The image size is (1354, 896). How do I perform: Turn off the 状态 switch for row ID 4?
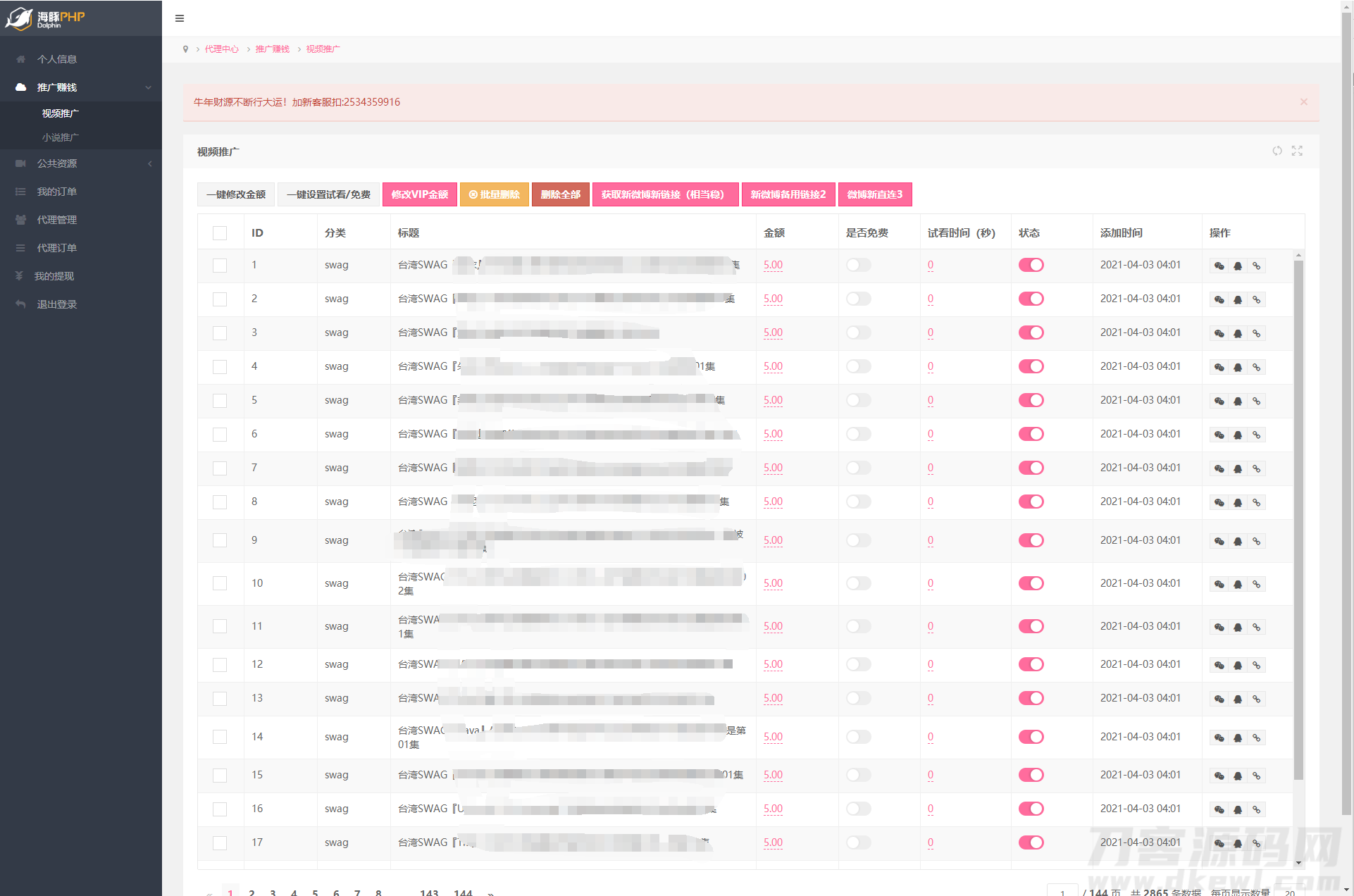click(x=1031, y=366)
